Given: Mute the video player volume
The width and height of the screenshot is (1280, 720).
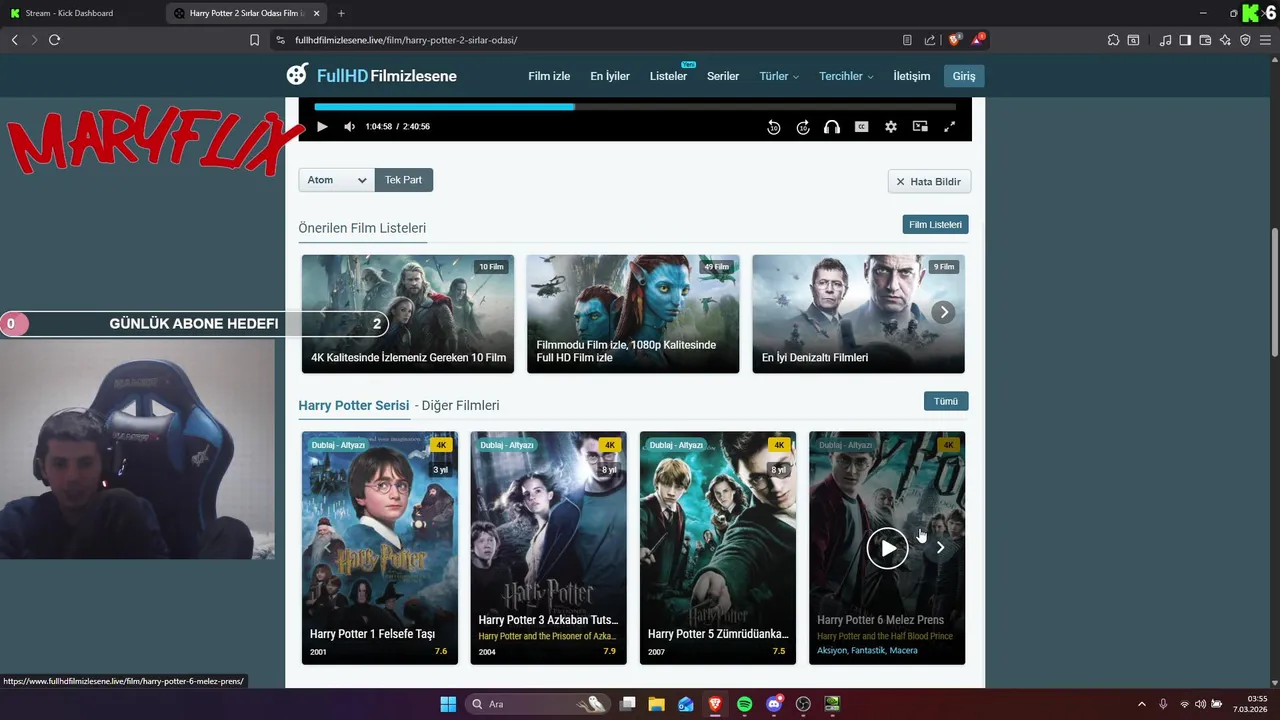Looking at the screenshot, I should 349,127.
